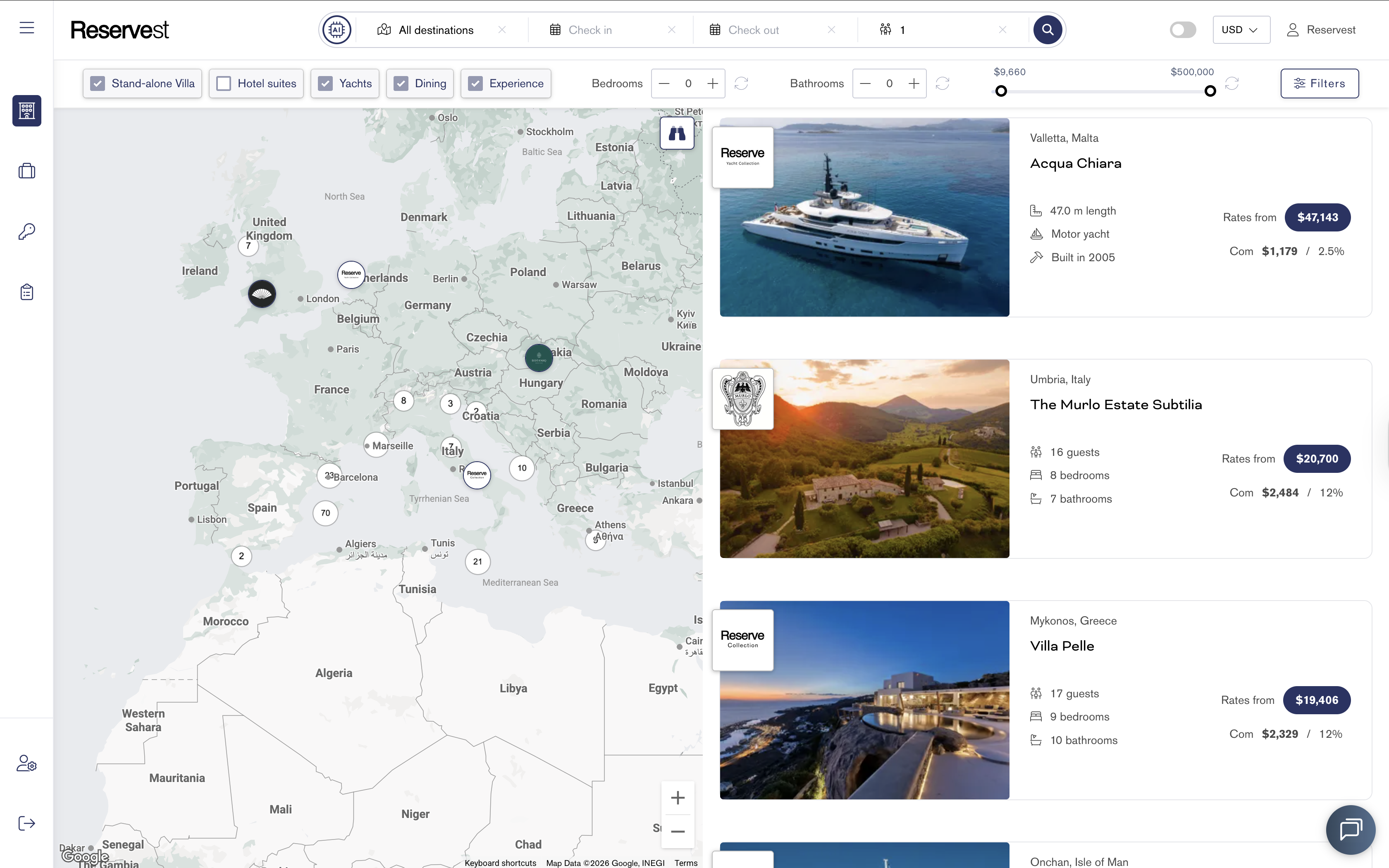Click the AI assistant icon in search bar
Viewport: 1389px width, 868px height.
337,30
